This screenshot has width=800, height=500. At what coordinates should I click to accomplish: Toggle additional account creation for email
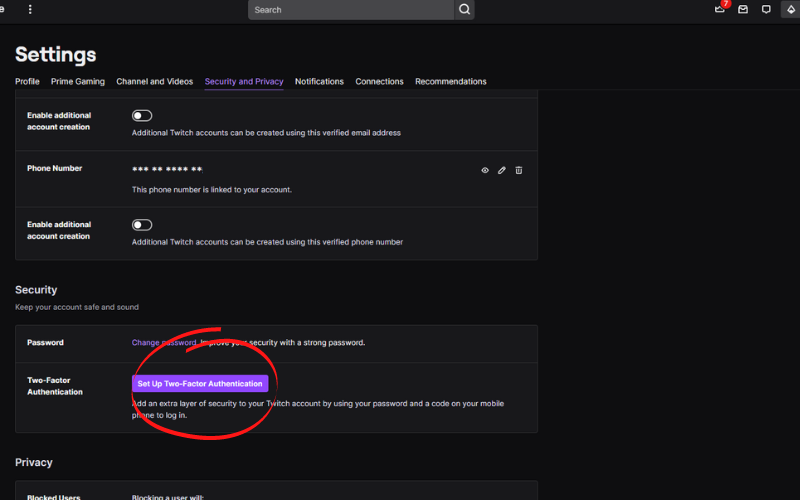coord(142,116)
